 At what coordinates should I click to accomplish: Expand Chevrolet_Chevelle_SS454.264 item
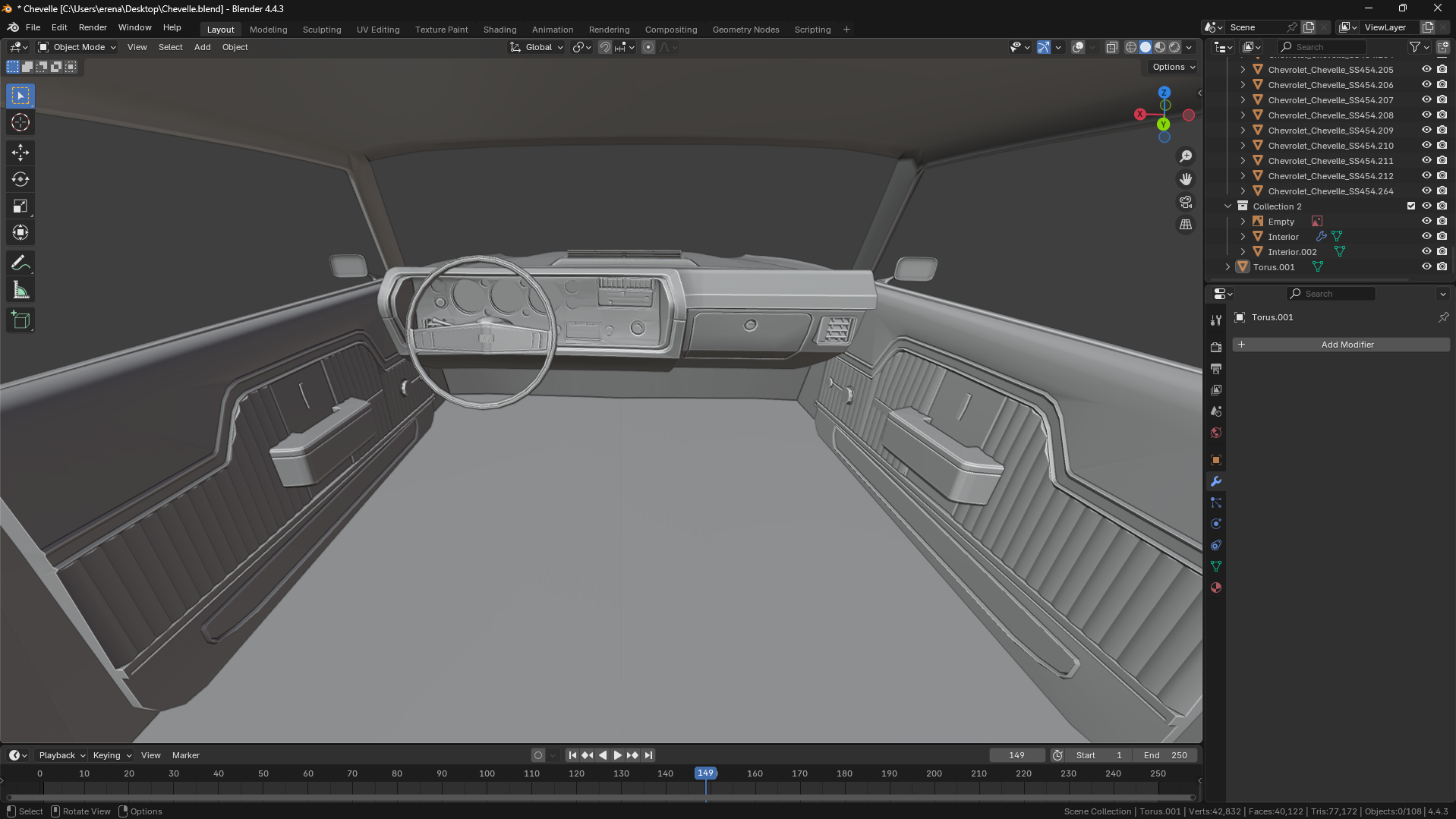tap(1243, 191)
